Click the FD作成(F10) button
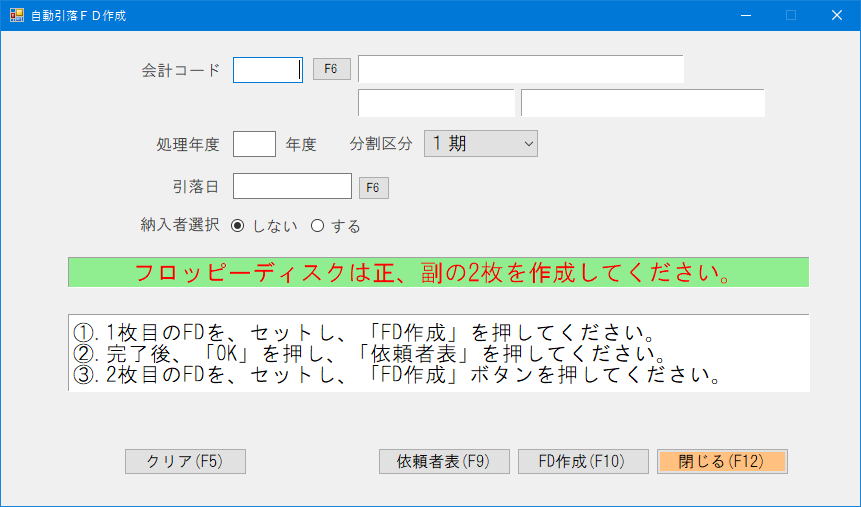Screen dimensions: 861x507 [x=583, y=461]
